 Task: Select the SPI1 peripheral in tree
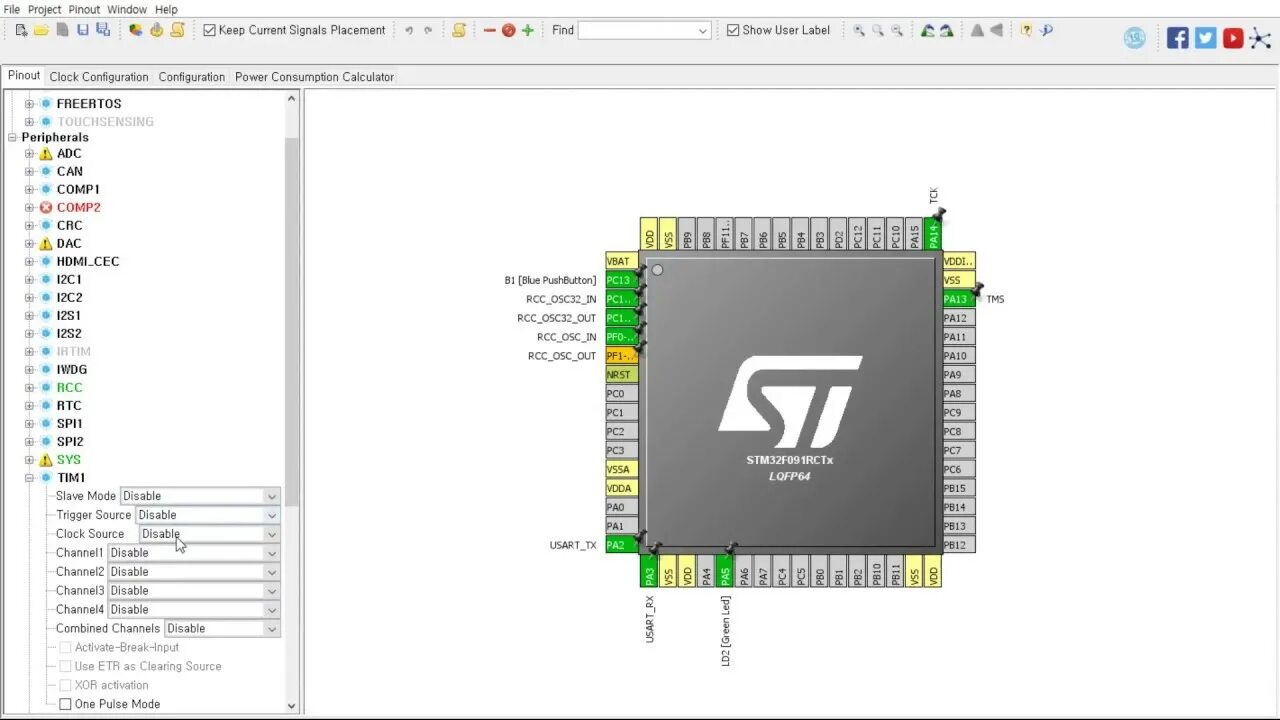[70, 424]
